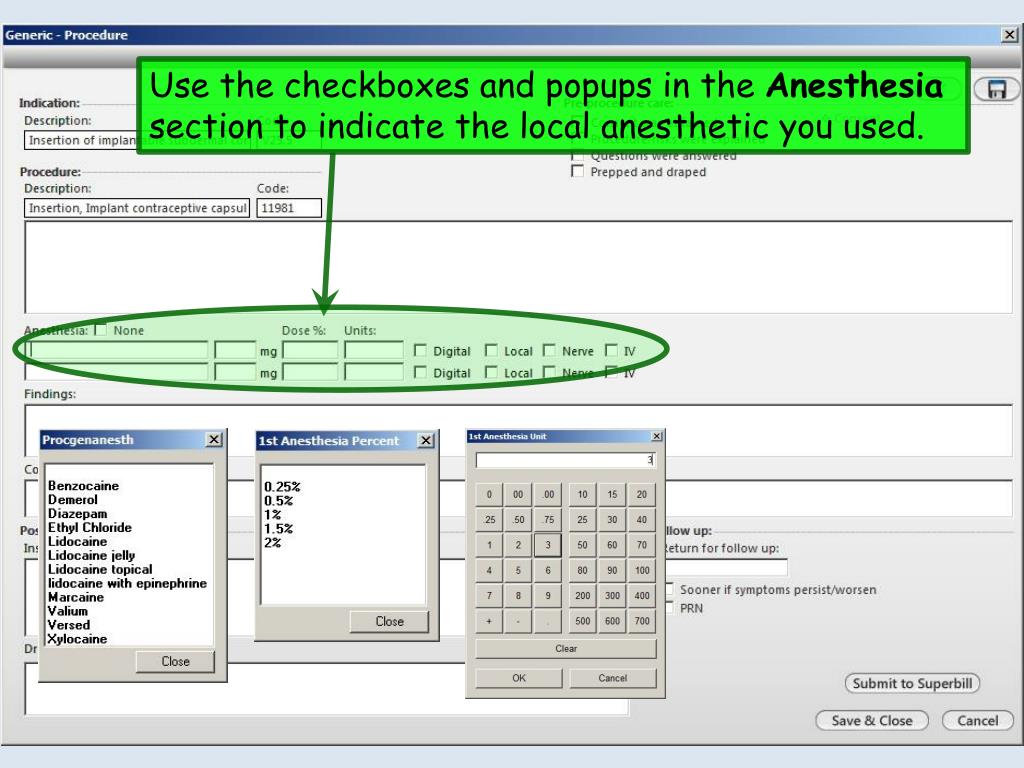The height and width of the screenshot is (768, 1024).
Task: Select Demerol in Procgenanesth list
Action: pos(72,500)
